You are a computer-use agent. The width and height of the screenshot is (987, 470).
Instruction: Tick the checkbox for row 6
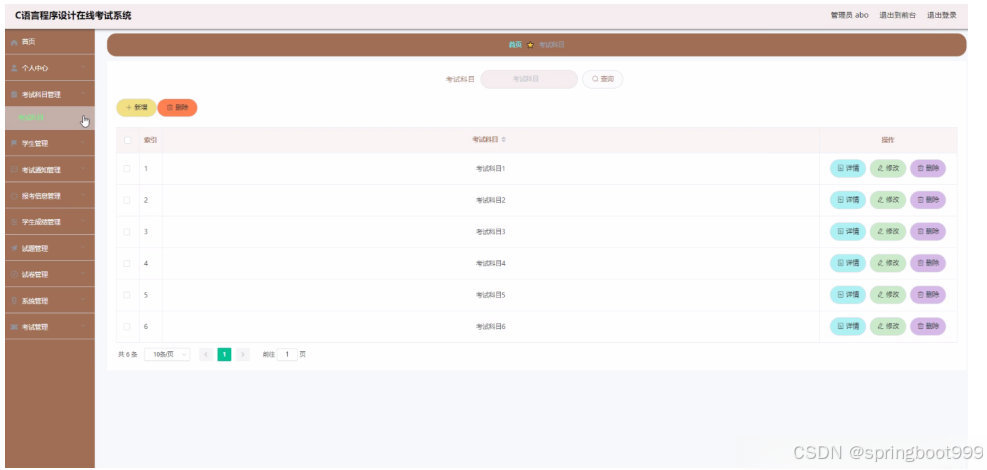click(x=127, y=327)
